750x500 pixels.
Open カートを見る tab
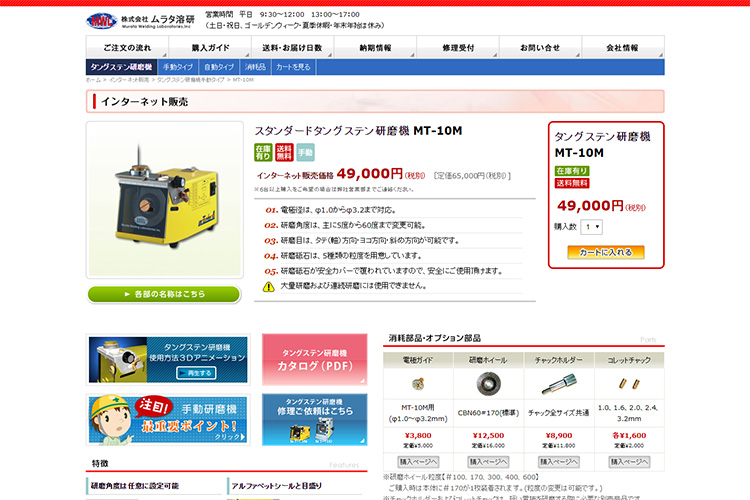coord(293,67)
